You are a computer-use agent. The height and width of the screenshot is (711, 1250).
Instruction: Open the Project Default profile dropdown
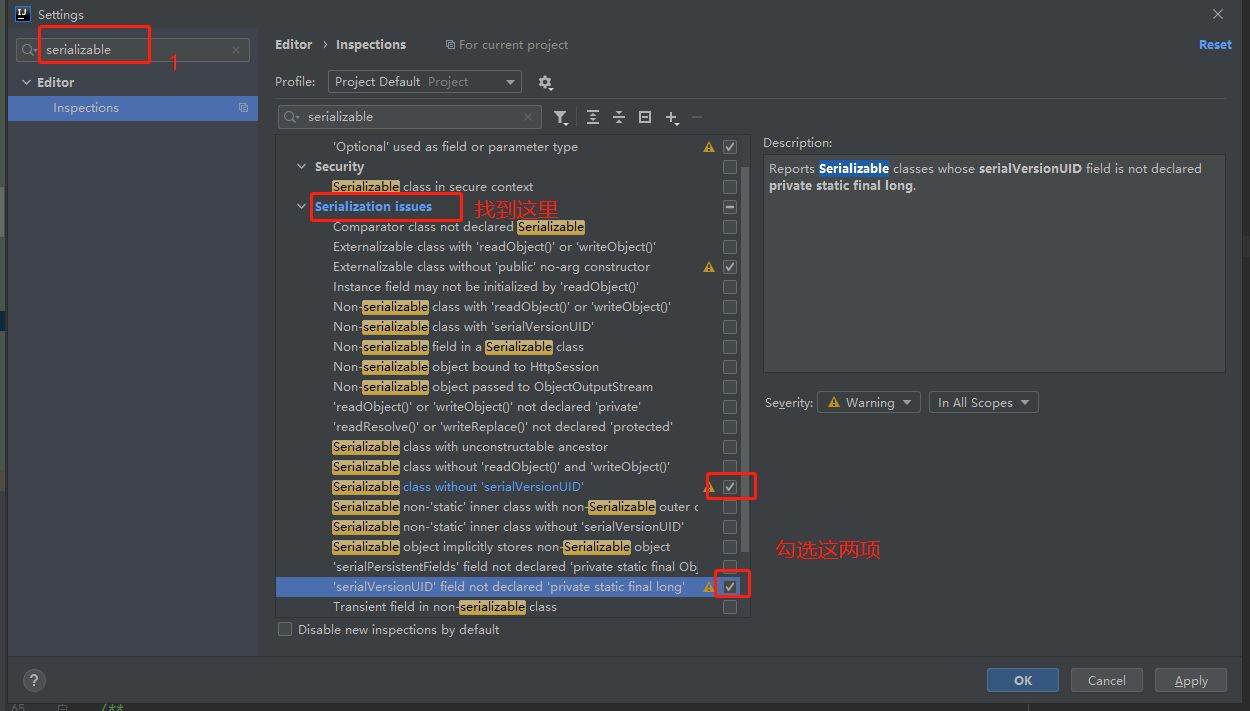[x=425, y=82]
